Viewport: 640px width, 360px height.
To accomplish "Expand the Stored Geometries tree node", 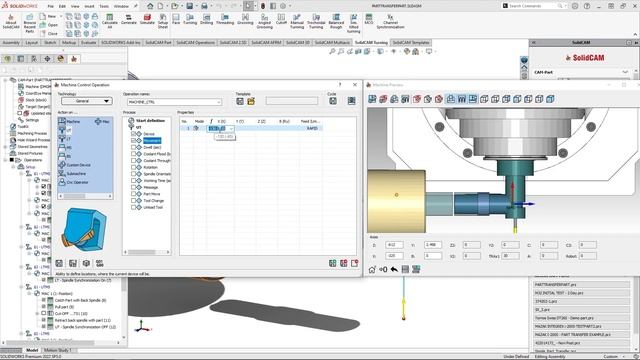I will tap(6, 147).
